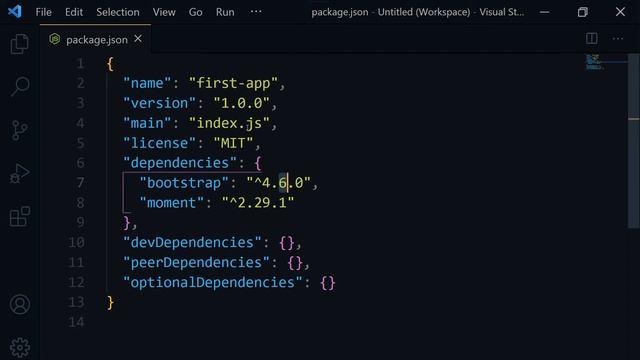Click the "moment" key text
Screen dimensions: 640x360
click(171, 203)
